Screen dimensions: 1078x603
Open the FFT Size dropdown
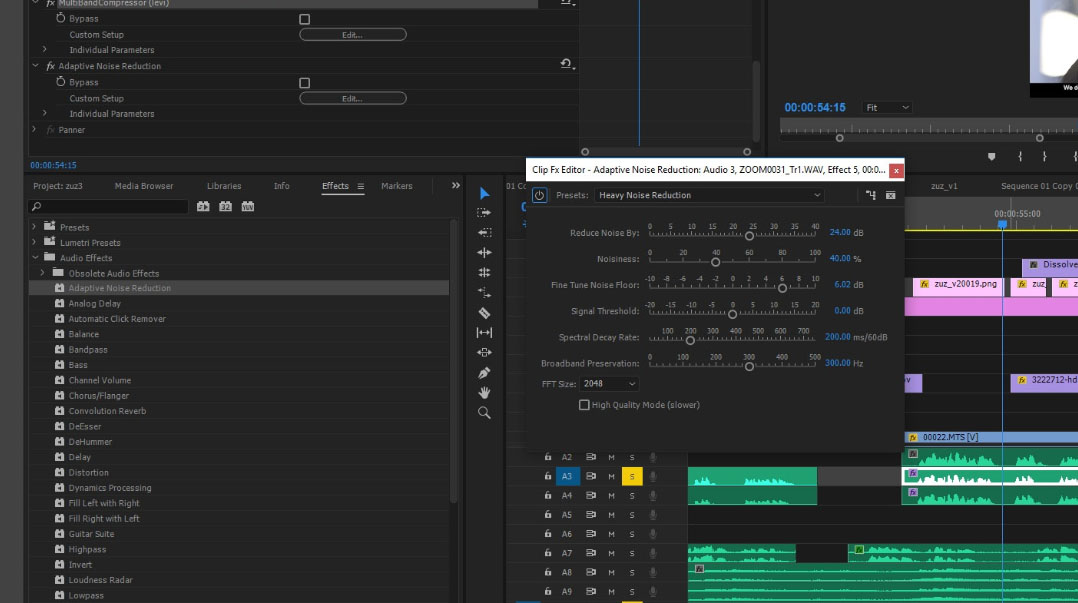pos(609,384)
